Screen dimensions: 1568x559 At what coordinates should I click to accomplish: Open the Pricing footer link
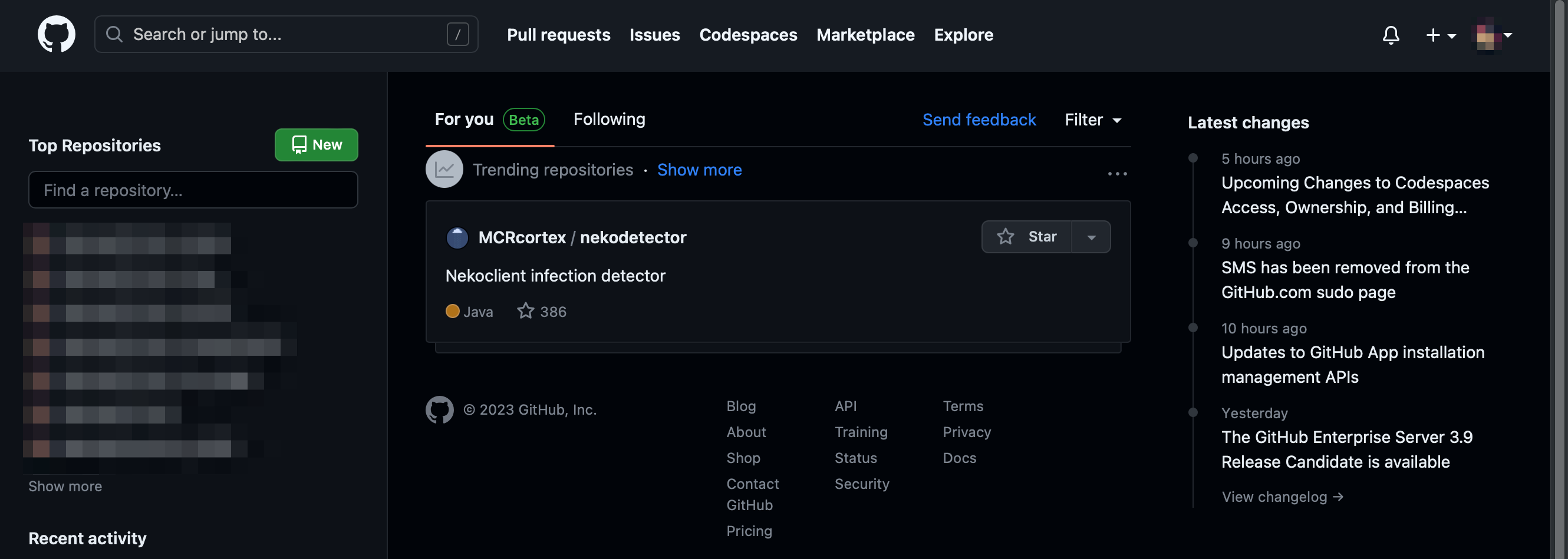[749, 531]
